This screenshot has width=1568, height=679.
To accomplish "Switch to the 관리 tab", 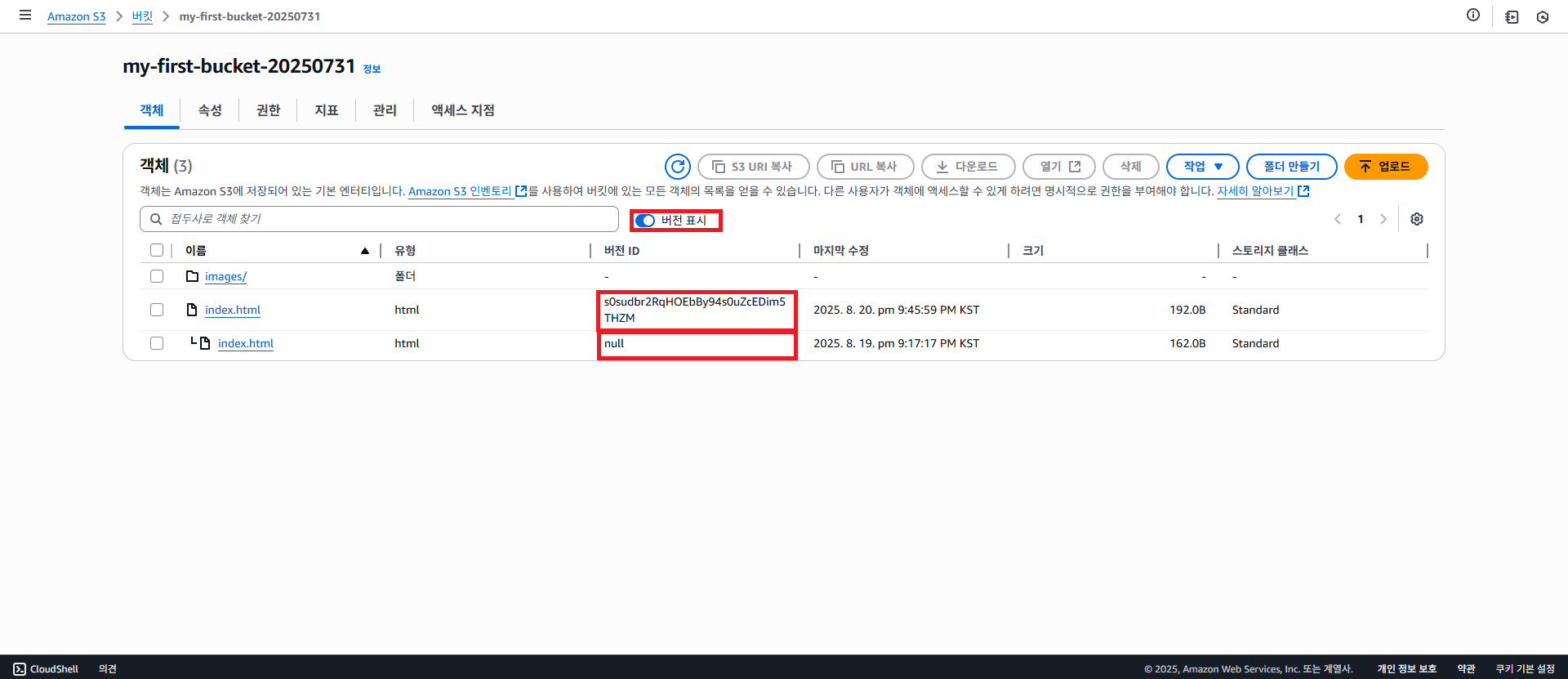I will tap(385, 110).
